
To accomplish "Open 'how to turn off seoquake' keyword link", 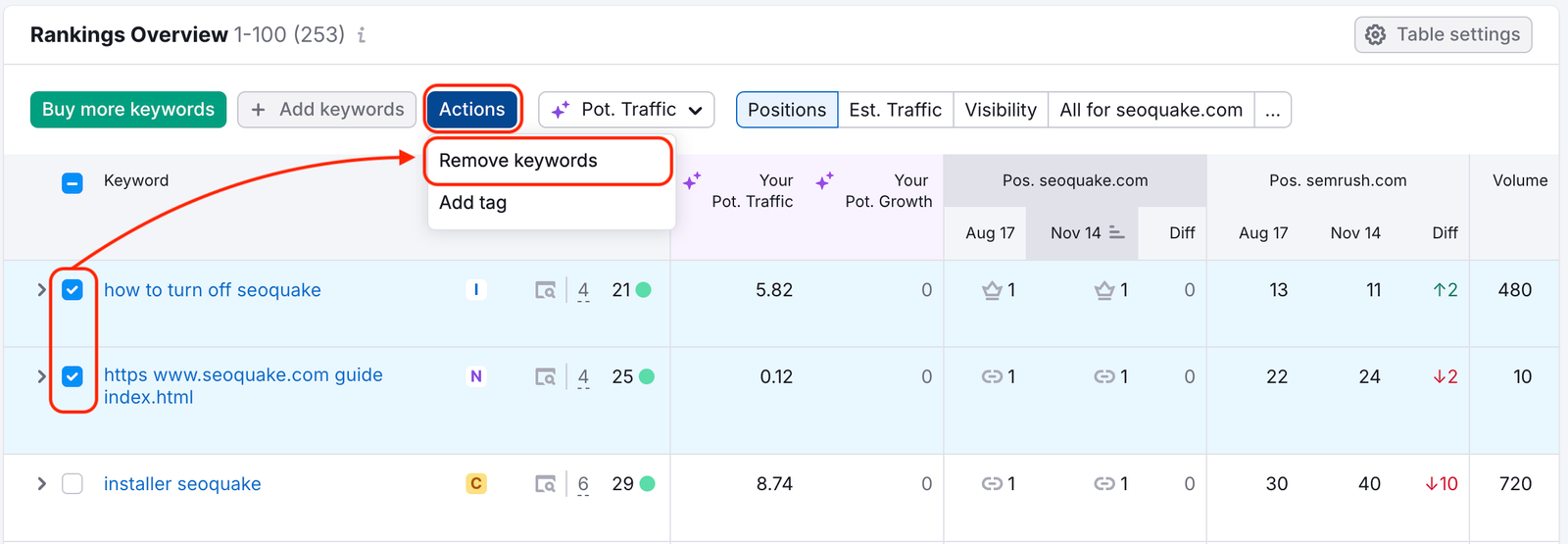I will tap(213, 290).
